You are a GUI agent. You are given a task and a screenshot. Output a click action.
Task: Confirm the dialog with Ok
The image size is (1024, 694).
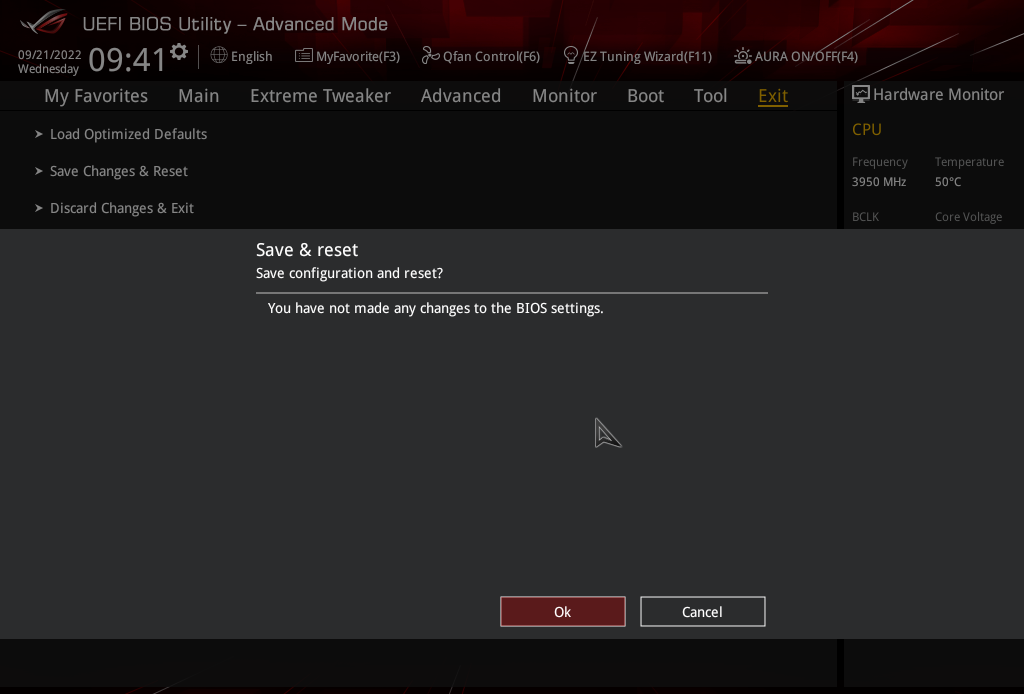[563, 612]
